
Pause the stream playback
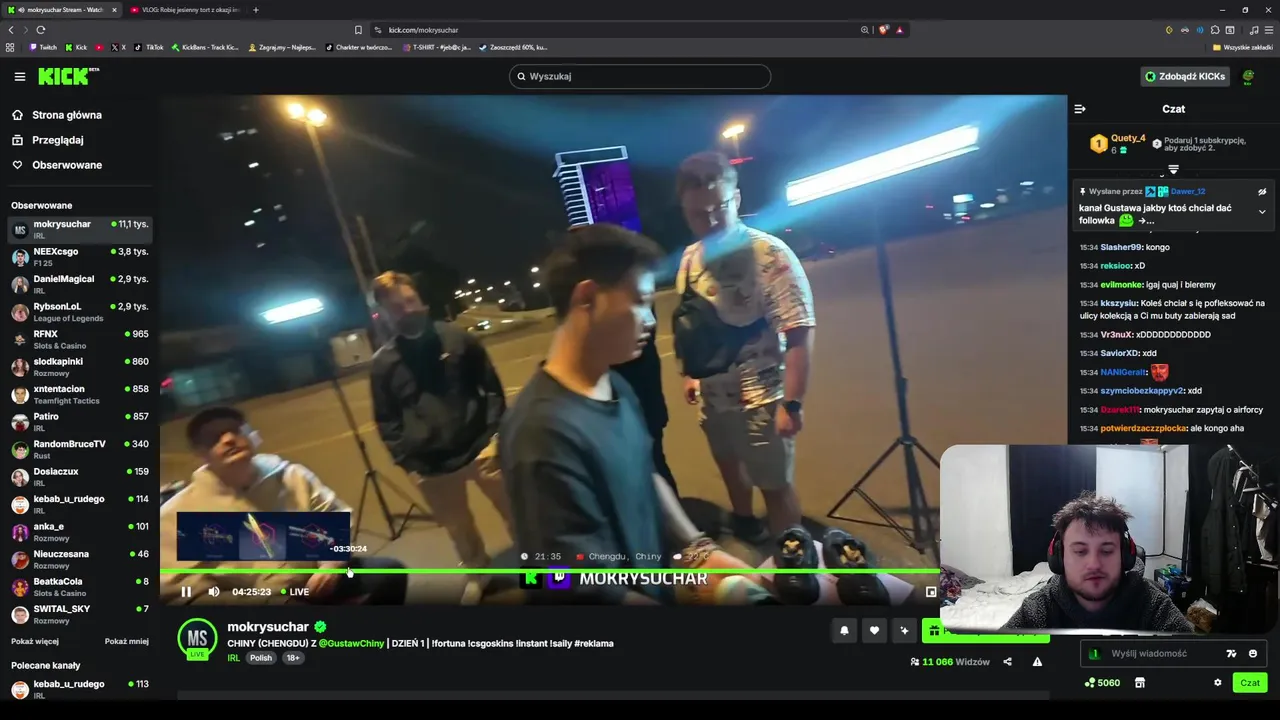coord(186,592)
